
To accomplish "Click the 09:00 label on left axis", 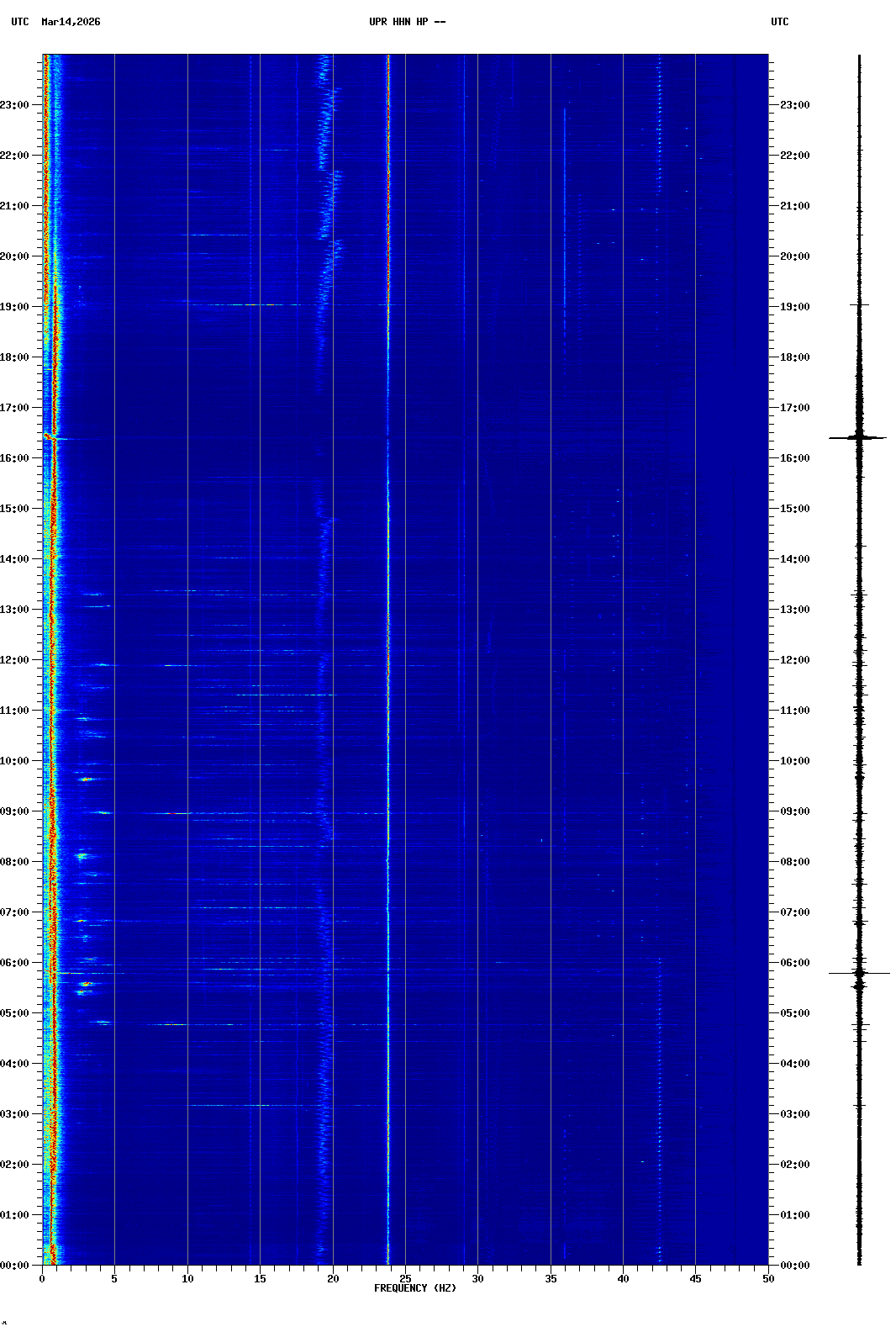I will (15, 811).
